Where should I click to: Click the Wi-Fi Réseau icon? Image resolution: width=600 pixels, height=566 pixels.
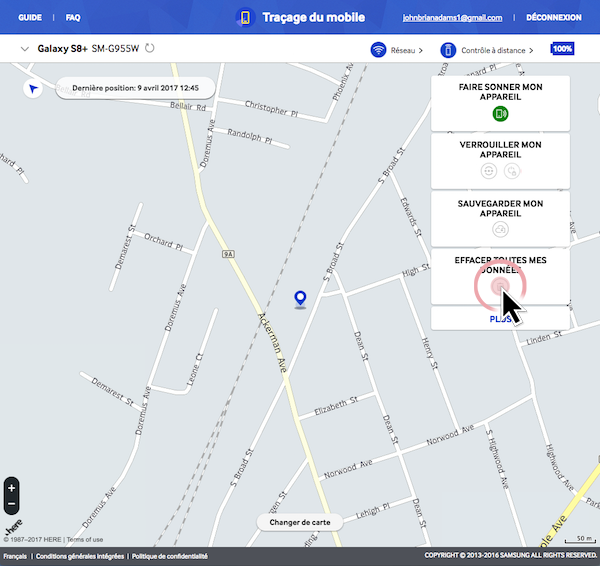(x=378, y=50)
